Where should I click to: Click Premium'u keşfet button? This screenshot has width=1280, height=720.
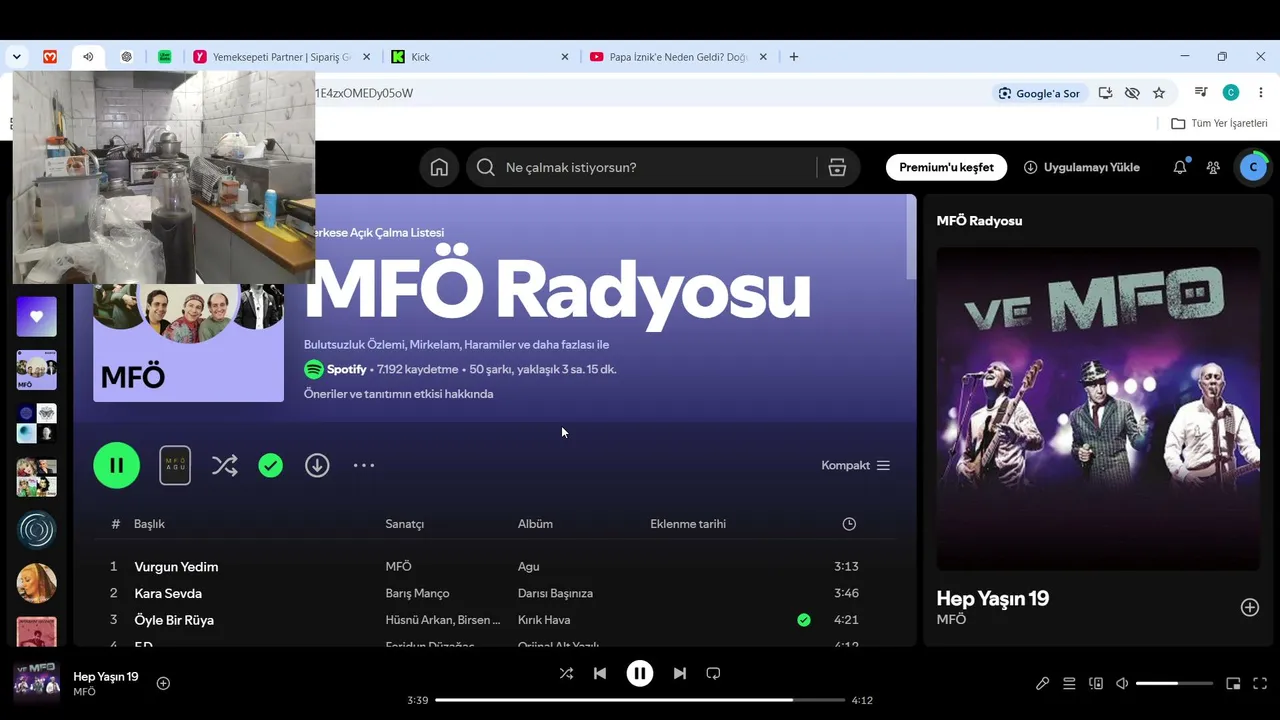coord(946,167)
